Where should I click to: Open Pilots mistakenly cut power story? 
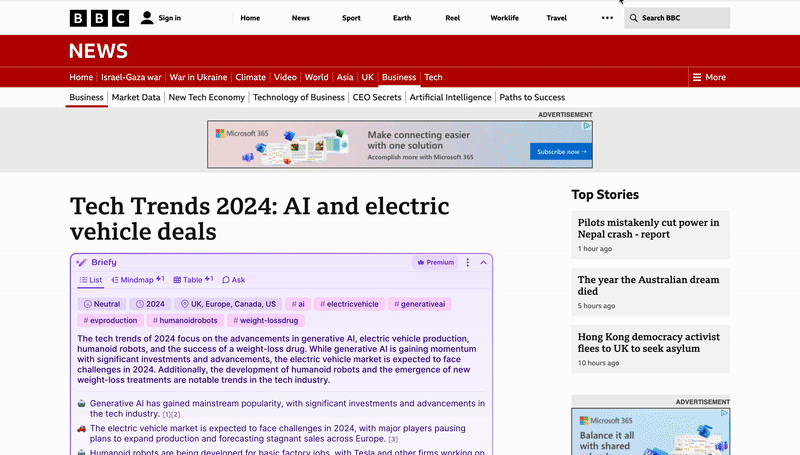click(x=648, y=229)
